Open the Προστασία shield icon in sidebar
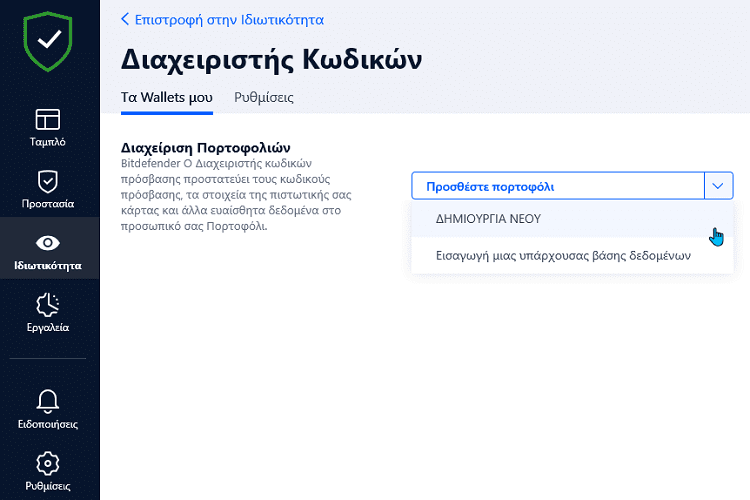The image size is (750, 500). (48, 181)
